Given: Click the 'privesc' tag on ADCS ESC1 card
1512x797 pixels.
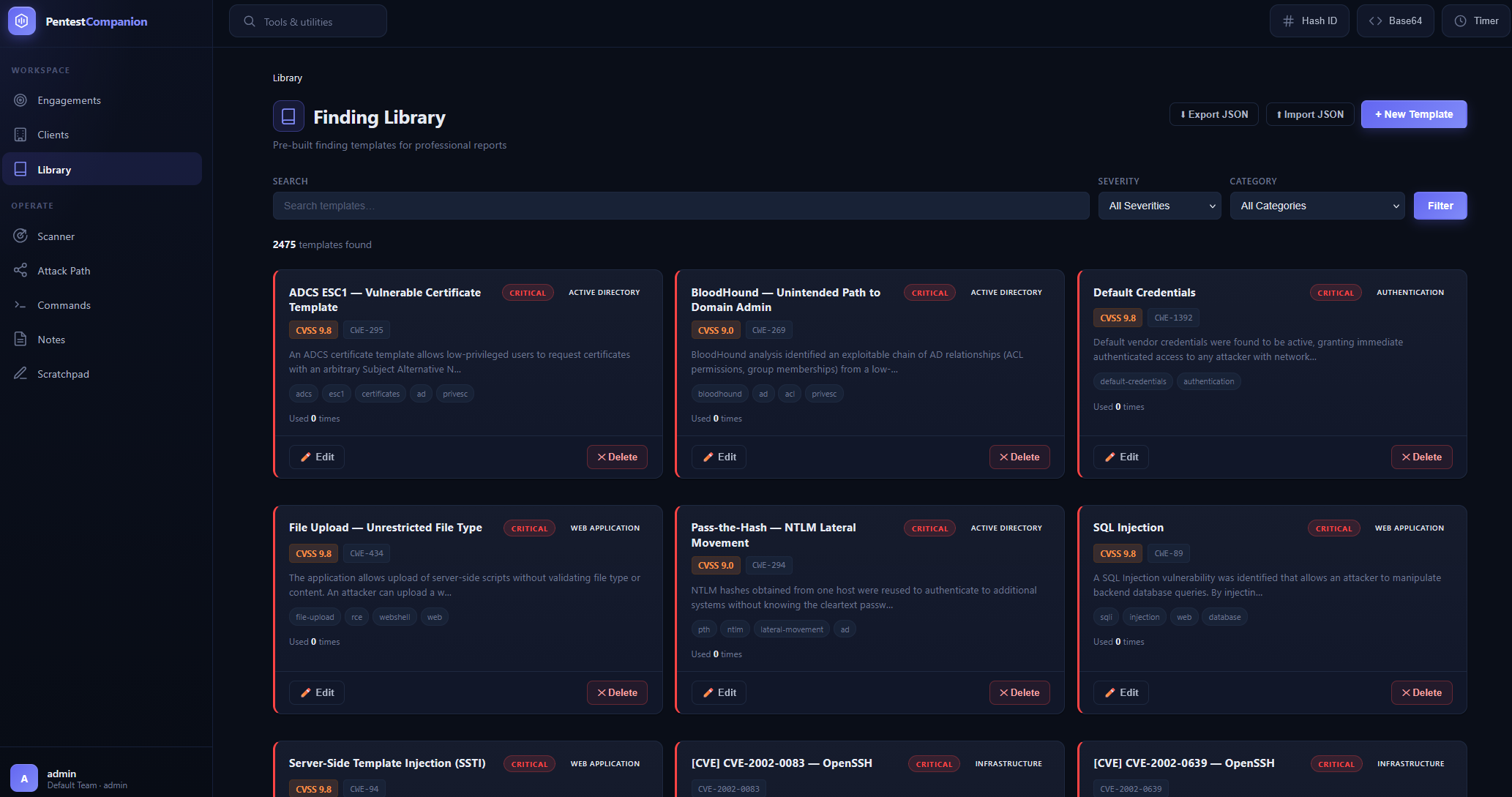Looking at the screenshot, I should tap(455, 394).
